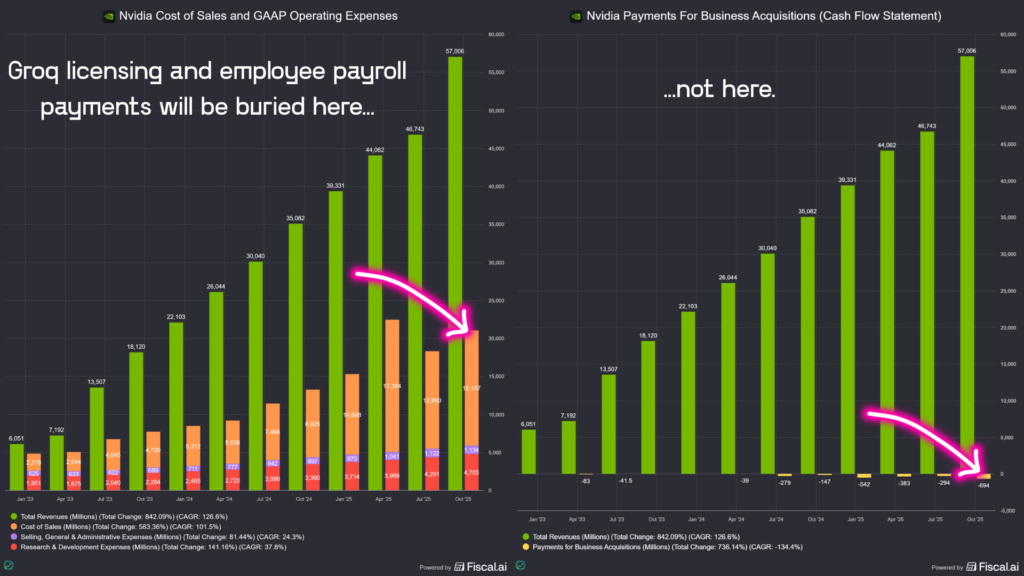Click 'Nvidia Cost of Sales and GAAP Operating Expenses' title
The image size is (1024, 576).
pyautogui.click(x=258, y=16)
